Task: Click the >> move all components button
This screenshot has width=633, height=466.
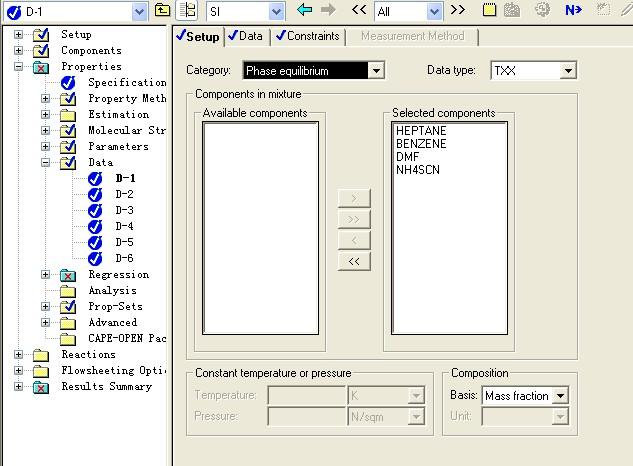Action: pos(354,219)
